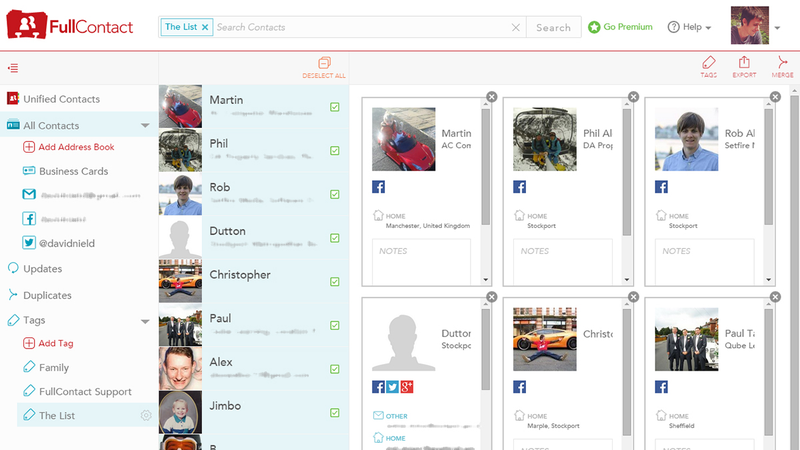The width and height of the screenshot is (800, 450).
Task: Remove the Rob card
Action: click(x=775, y=97)
